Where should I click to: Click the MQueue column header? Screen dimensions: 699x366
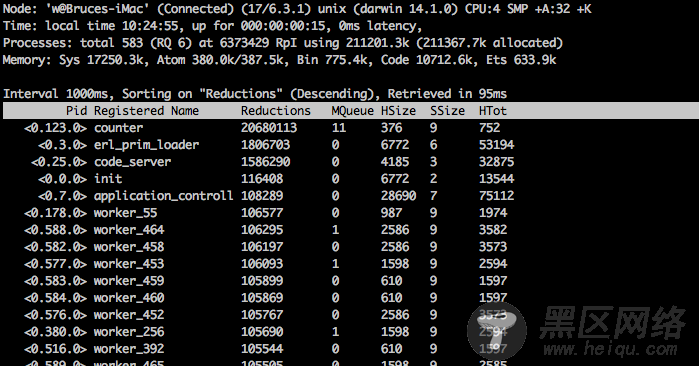point(352,111)
